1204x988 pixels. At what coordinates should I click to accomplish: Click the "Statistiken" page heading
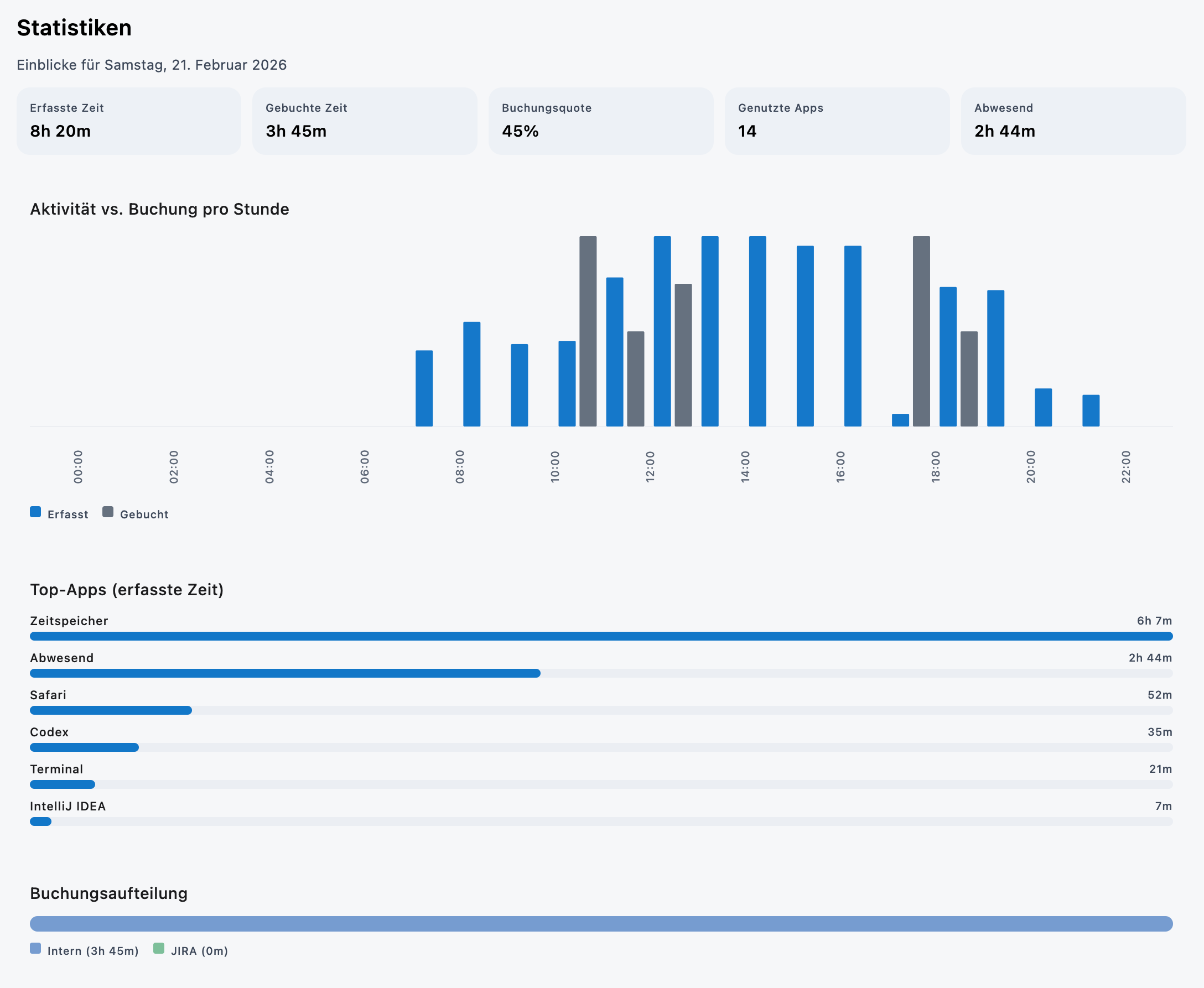click(x=75, y=27)
